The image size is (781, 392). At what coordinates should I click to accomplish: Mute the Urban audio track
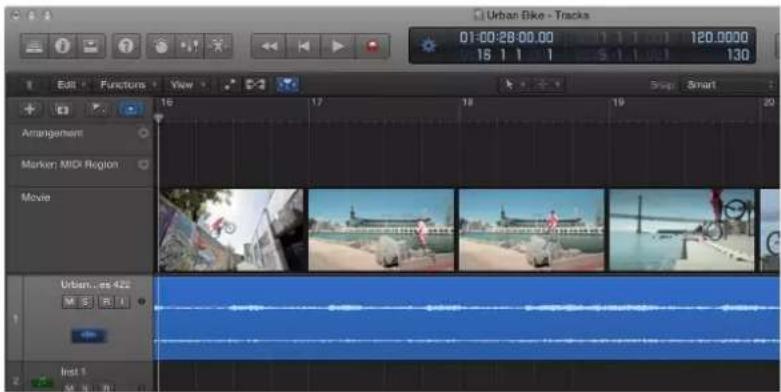coord(70,302)
